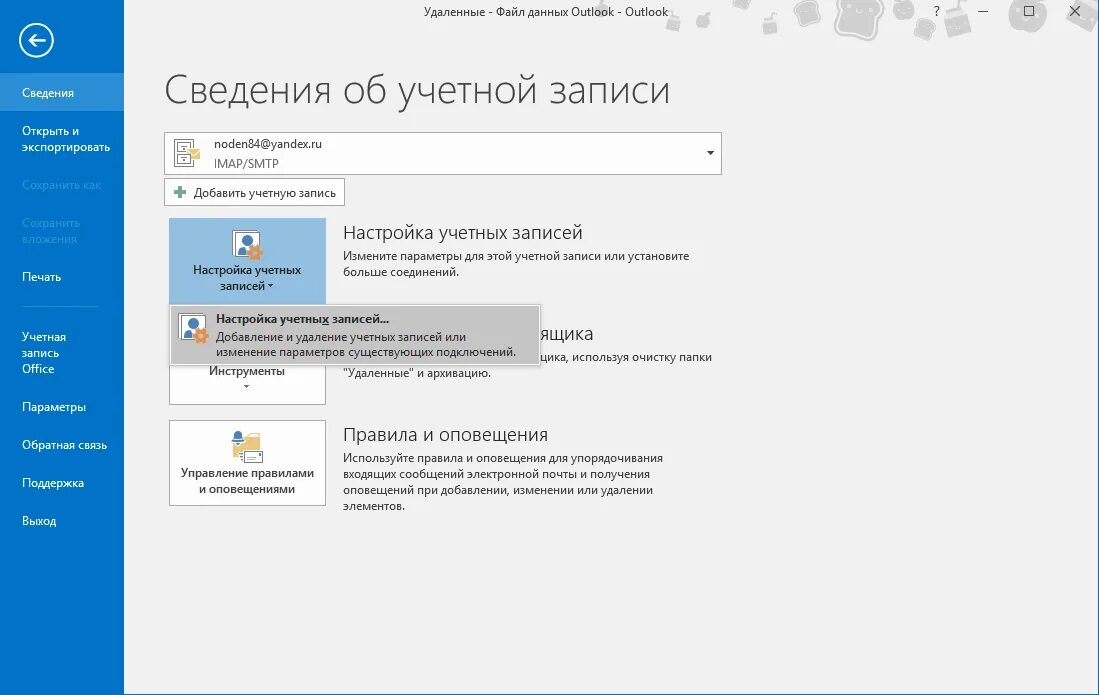The width and height of the screenshot is (1099, 695).
Task: Minimize the Outlook window
Action: [x=983, y=11]
